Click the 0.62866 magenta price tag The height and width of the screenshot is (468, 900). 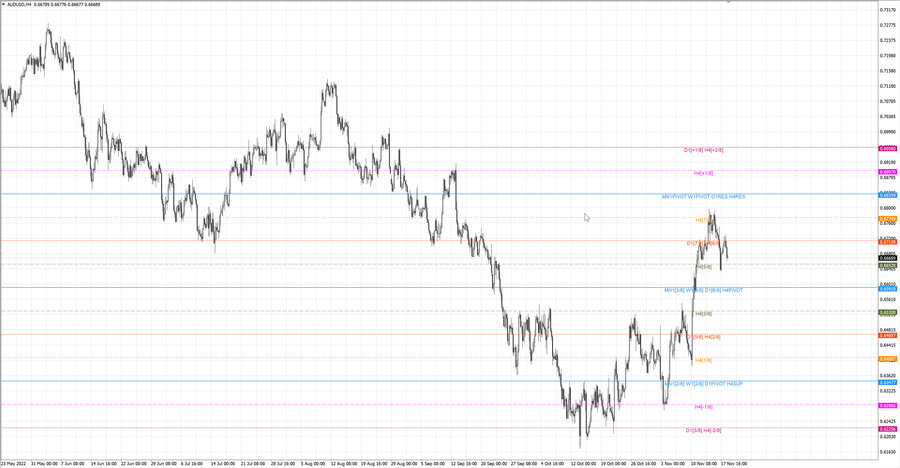click(x=887, y=405)
